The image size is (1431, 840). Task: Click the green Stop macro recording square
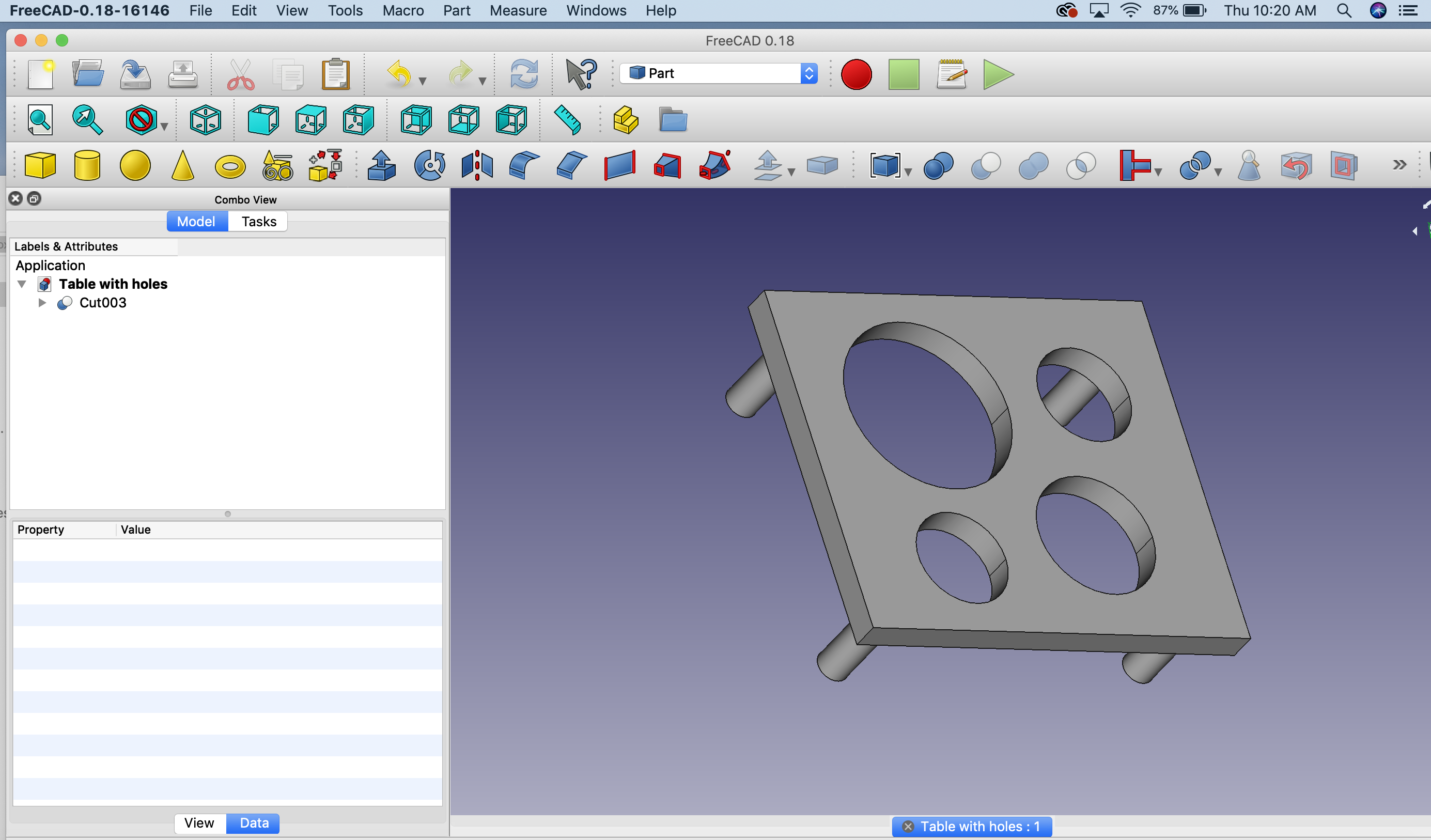tap(904, 74)
